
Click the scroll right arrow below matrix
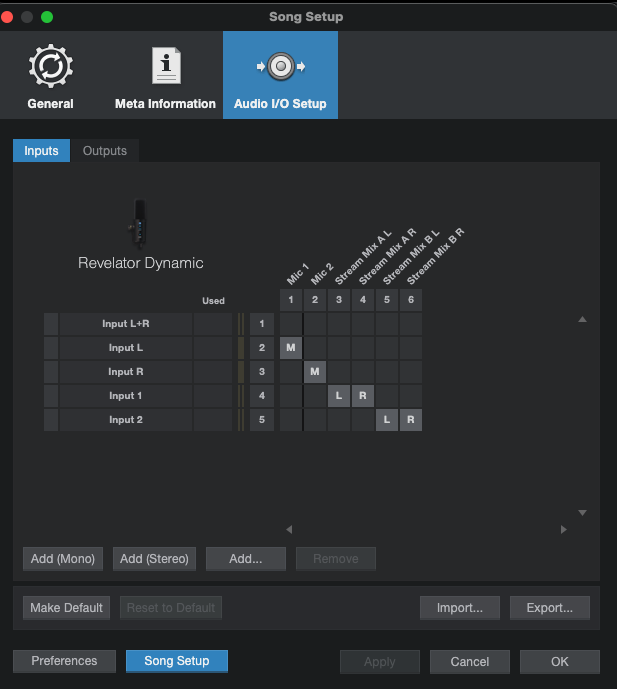[x=564, y=529]
